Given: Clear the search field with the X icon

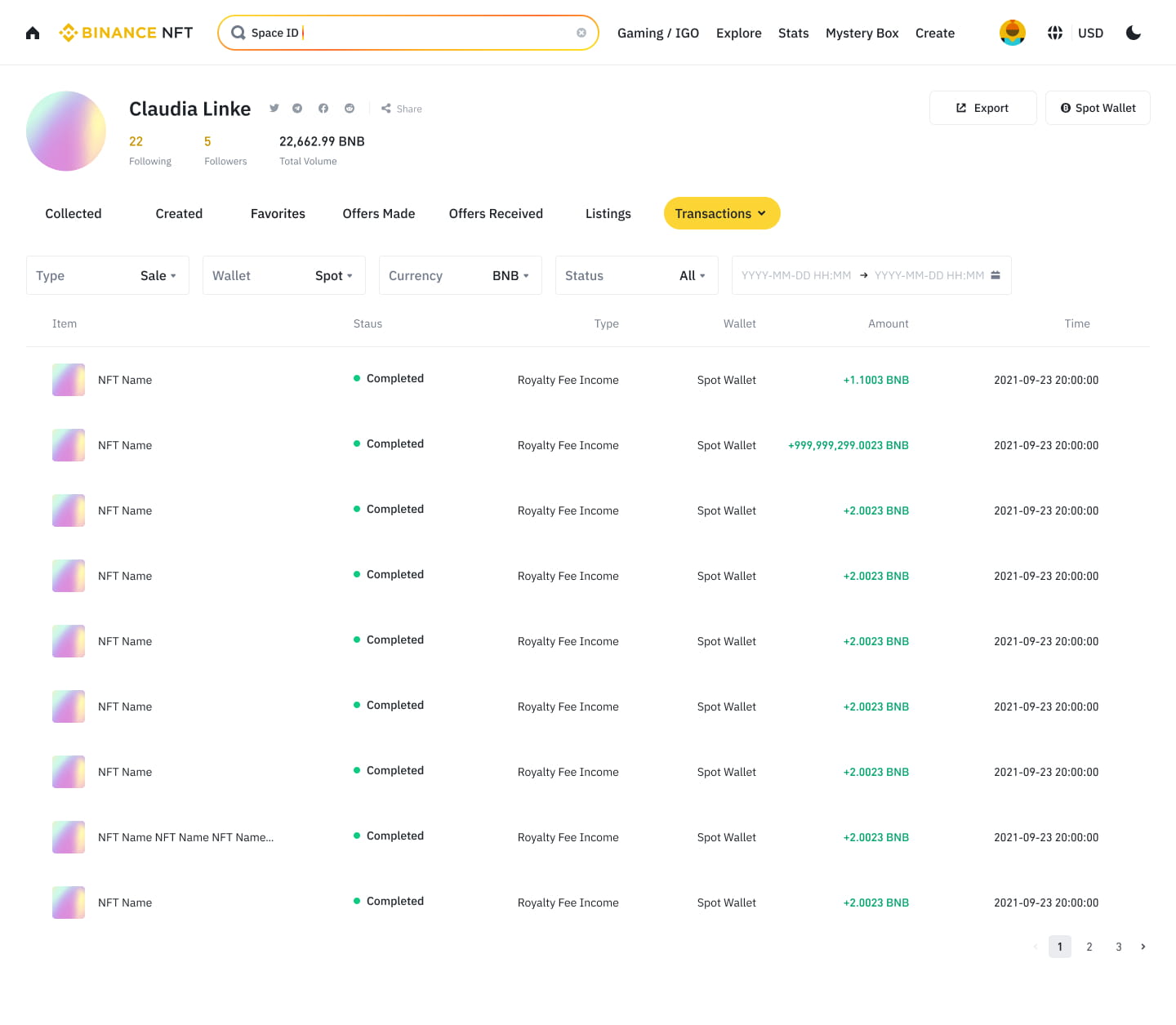Looking at the screenshot, I should click(x=581, y=33).
